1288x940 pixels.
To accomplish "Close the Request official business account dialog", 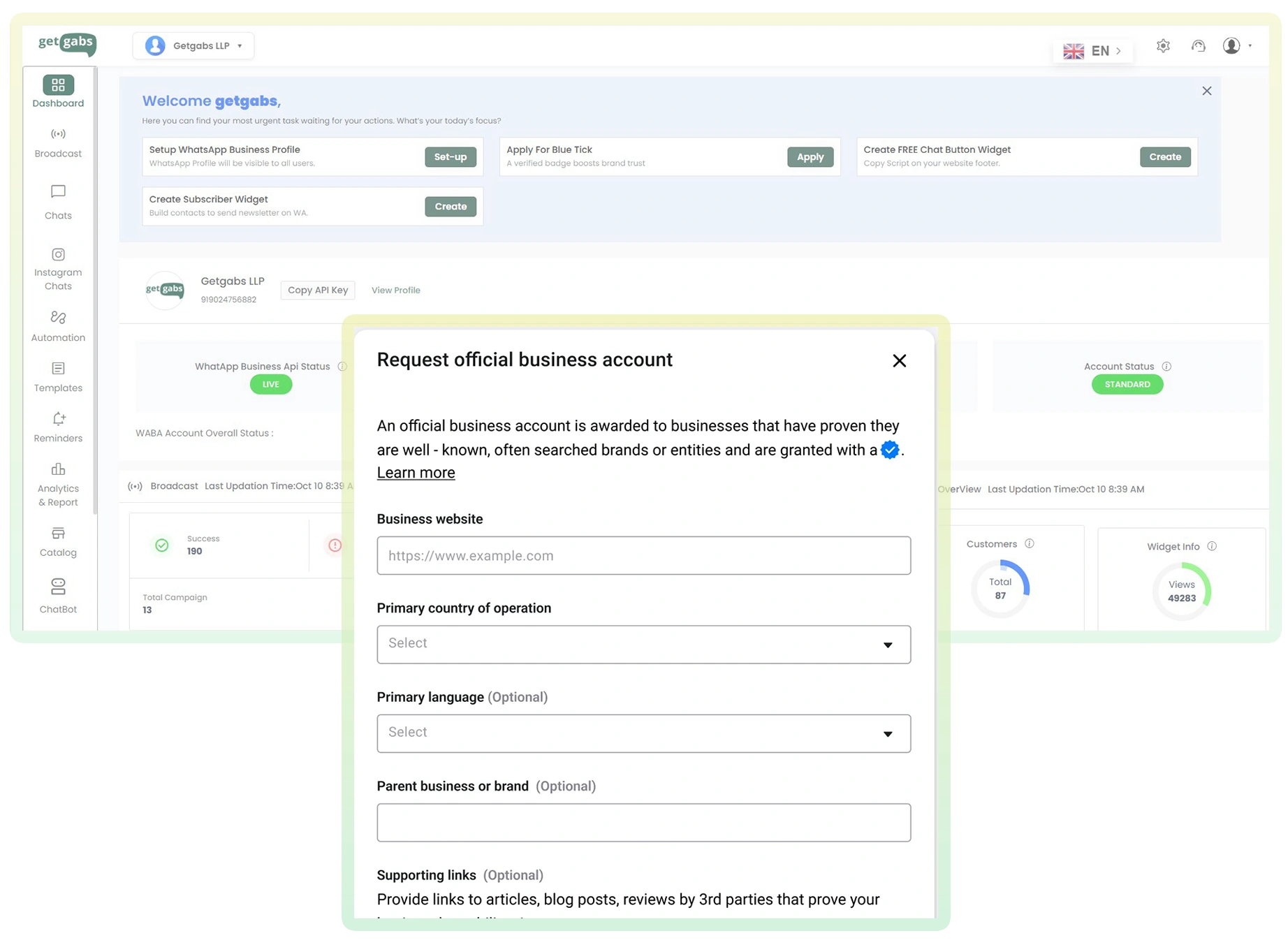I will tap(899, 361).
